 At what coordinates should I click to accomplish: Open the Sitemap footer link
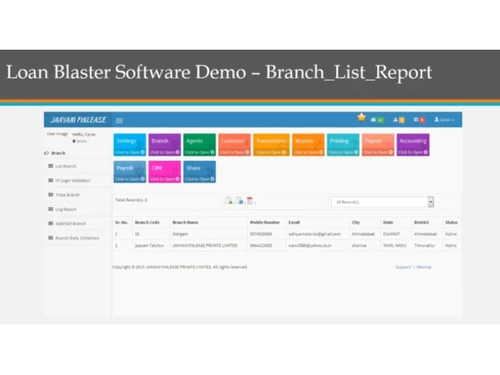424,267
